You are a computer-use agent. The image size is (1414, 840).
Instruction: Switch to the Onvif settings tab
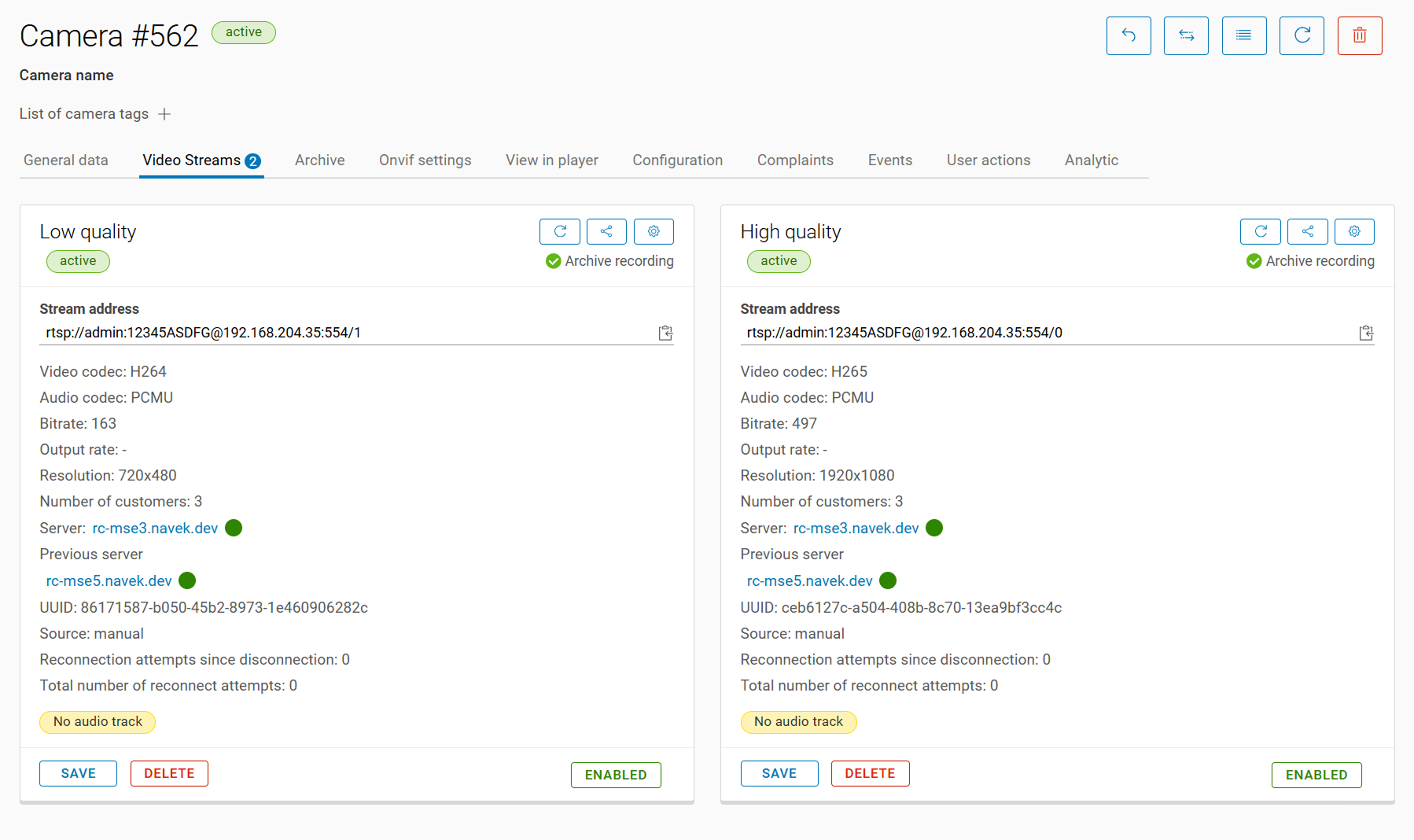(x=425, y=160)
